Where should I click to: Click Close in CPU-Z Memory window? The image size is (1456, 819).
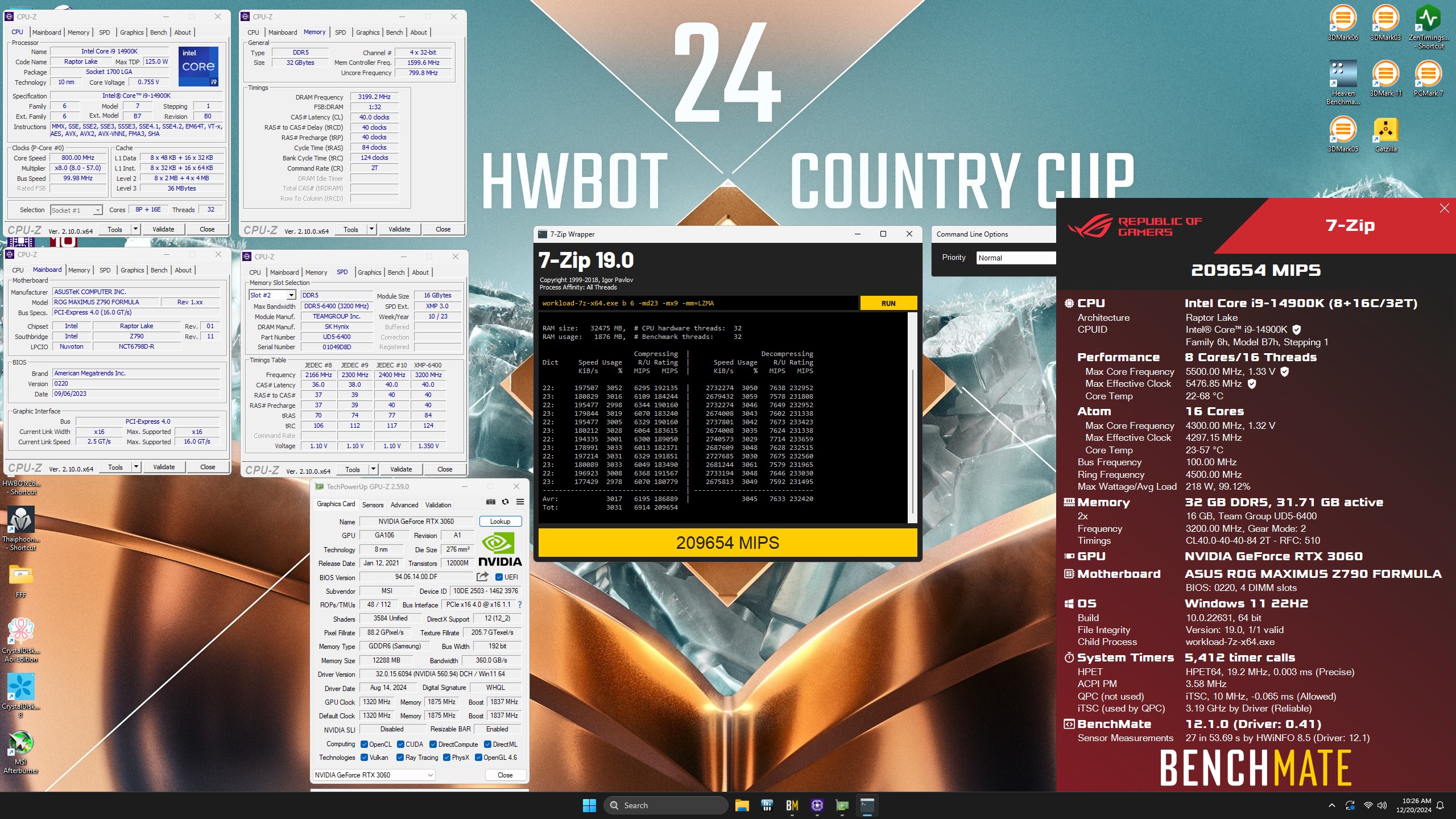pos(443,229)
